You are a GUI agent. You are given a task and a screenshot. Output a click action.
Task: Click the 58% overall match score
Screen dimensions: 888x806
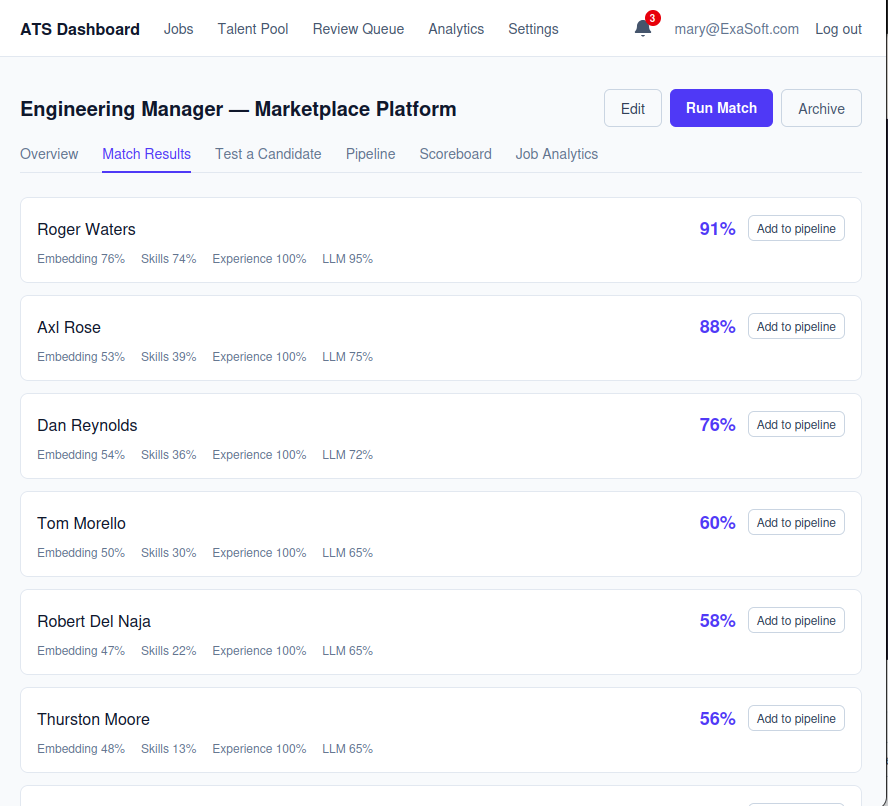(x=717, y=621)
